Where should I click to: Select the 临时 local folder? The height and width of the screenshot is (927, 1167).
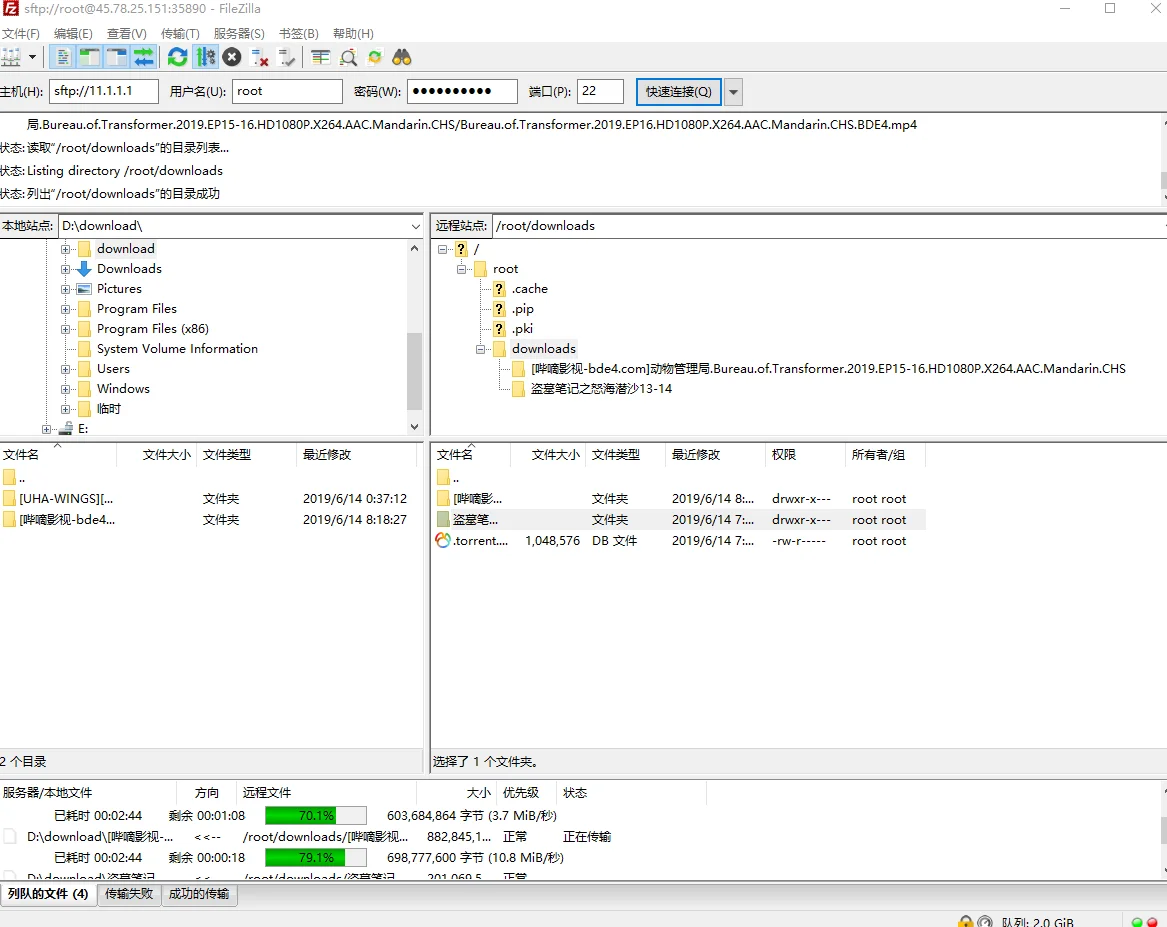pyautogui.click(x=109, y=409)
